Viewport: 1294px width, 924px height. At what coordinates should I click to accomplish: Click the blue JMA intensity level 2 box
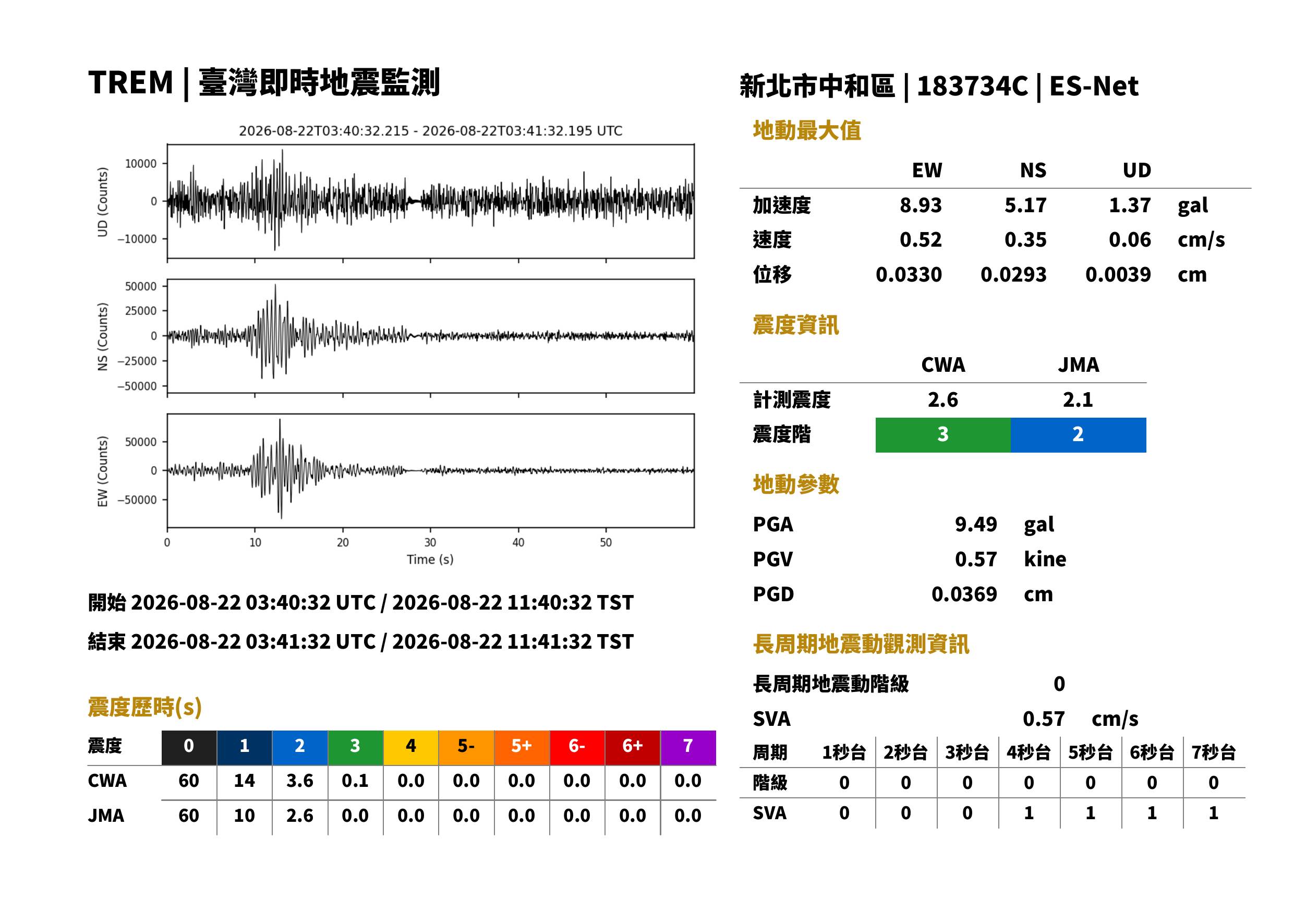(1079, 435)
